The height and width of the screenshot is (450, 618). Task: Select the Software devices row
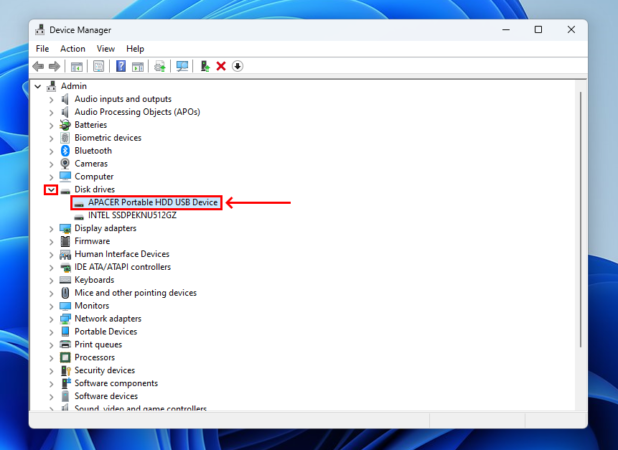106,396
